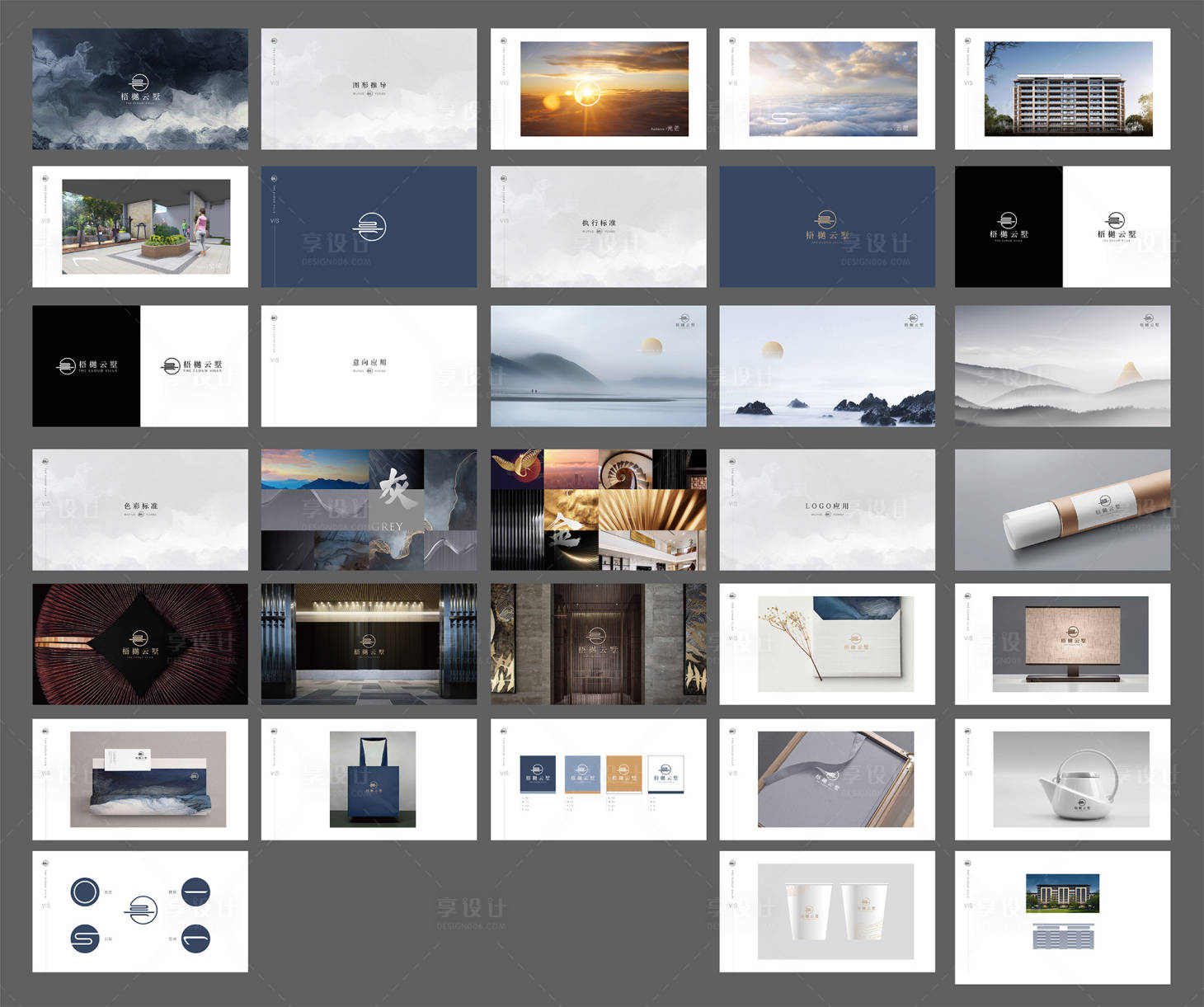Screen dimensions: 1204x1007
Task: Select the 图形推导 title slide
Action: pos(369,89)
